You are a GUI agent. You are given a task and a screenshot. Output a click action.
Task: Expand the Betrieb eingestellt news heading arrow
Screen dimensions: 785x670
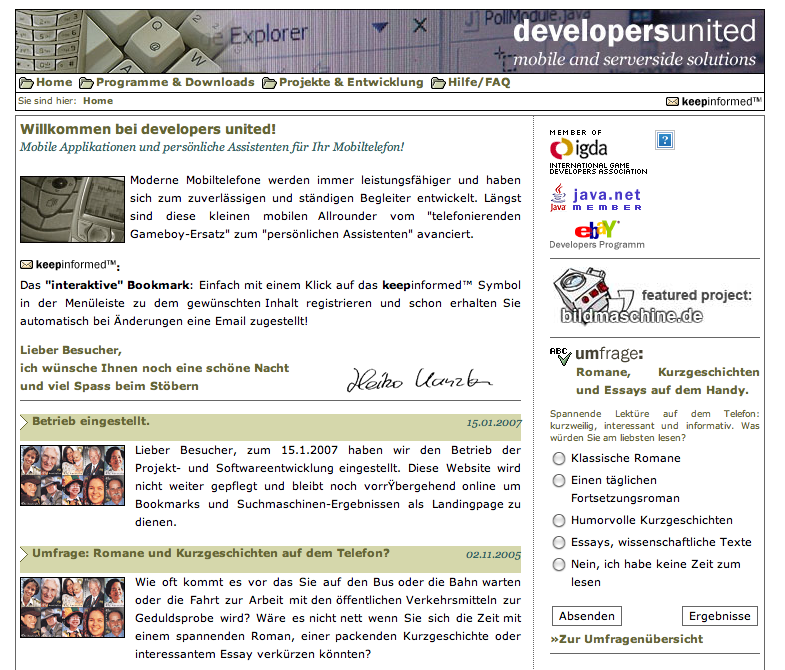point(25,422)
